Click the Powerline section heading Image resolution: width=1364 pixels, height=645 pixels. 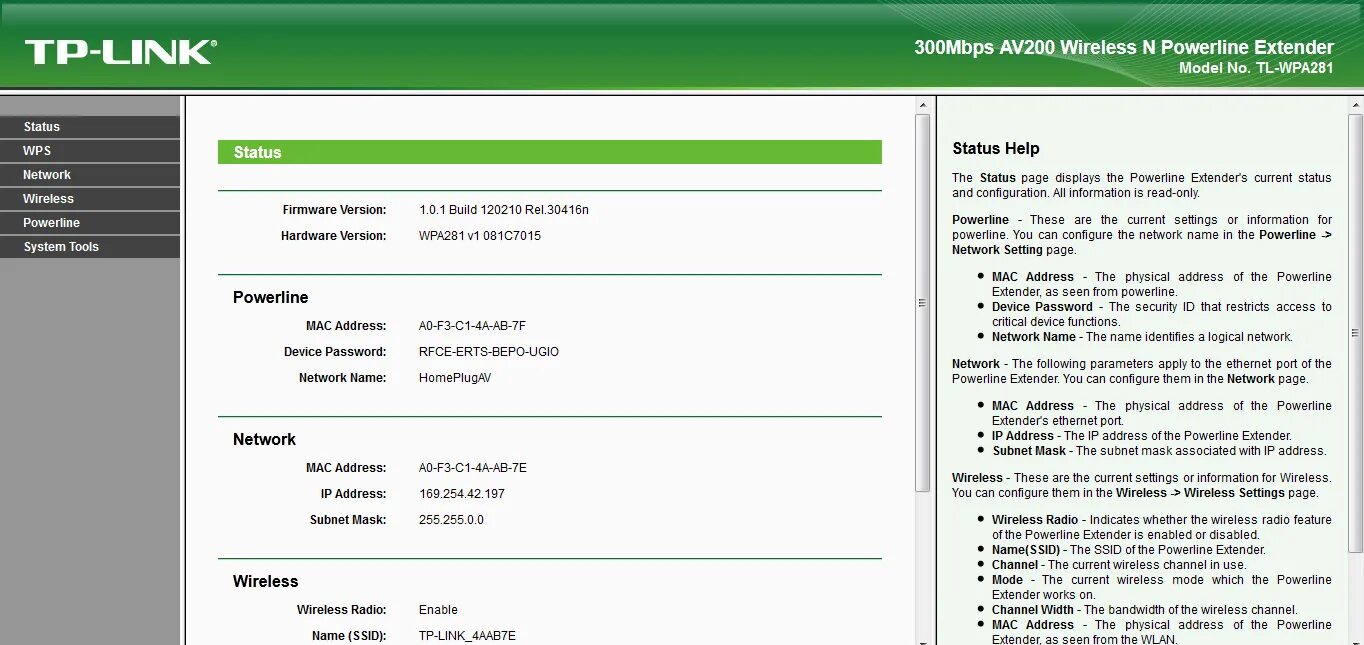[270, 298]
